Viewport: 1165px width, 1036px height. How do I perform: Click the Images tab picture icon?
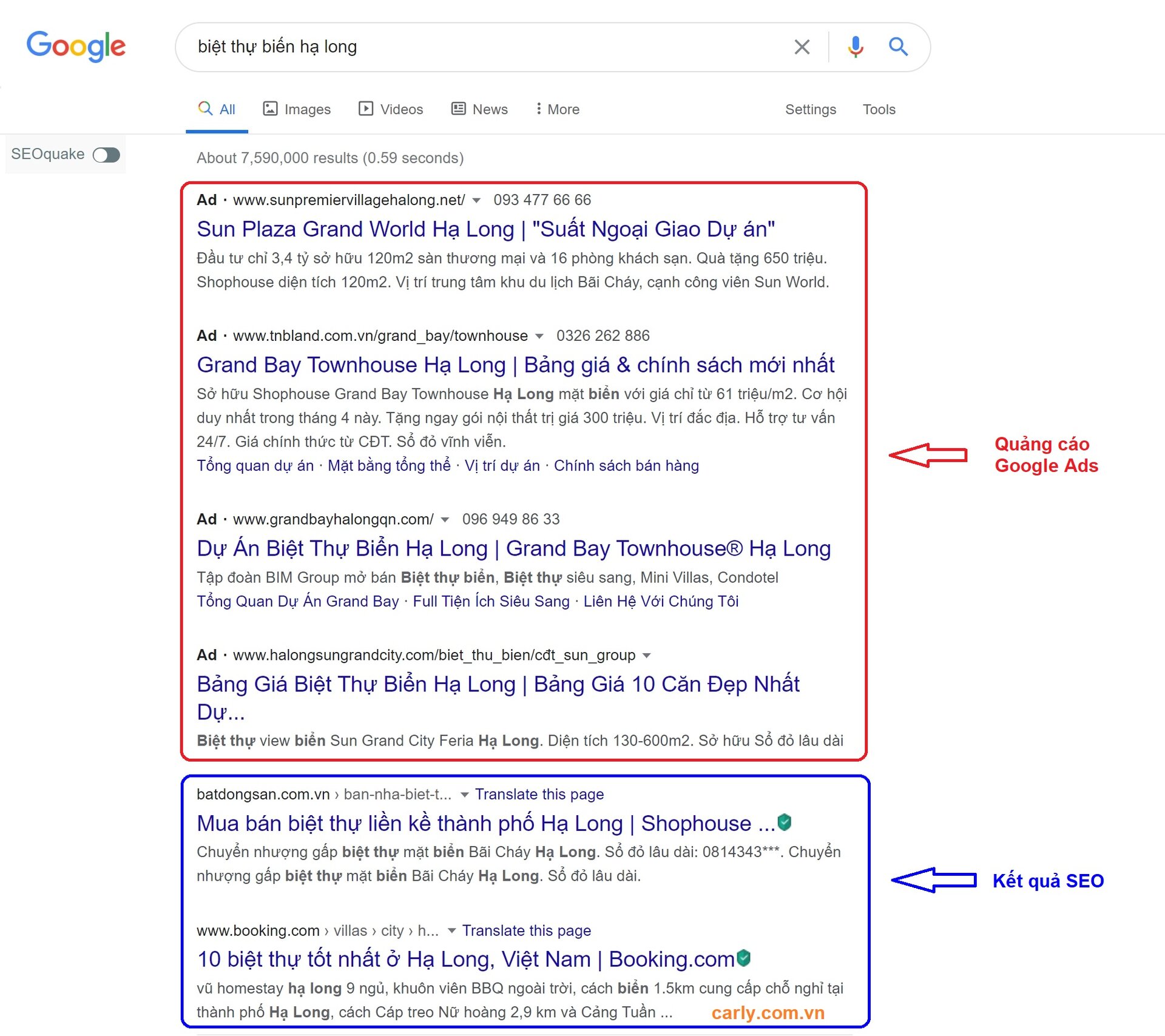click(270, 109)
